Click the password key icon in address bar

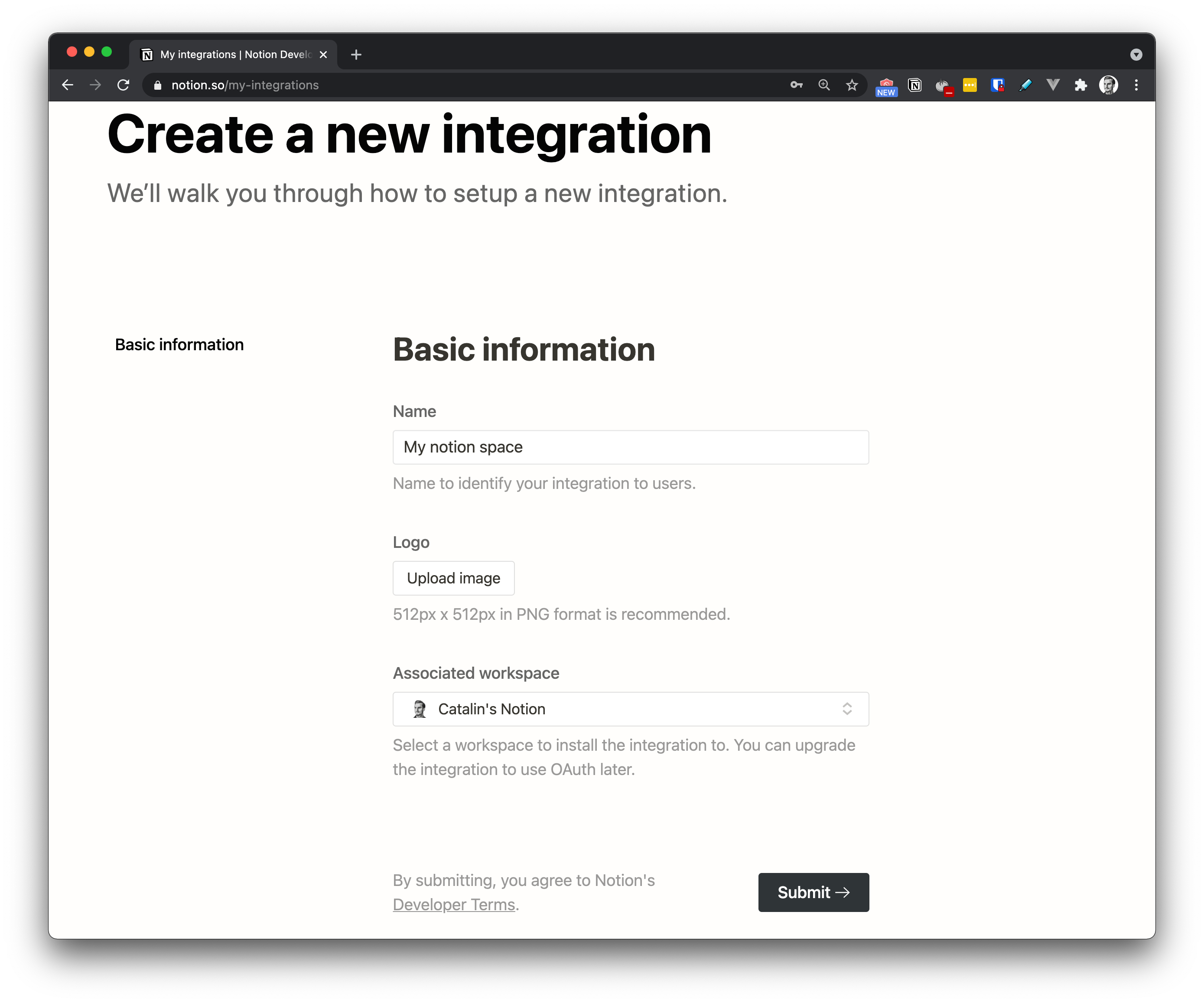pos(796,85)
